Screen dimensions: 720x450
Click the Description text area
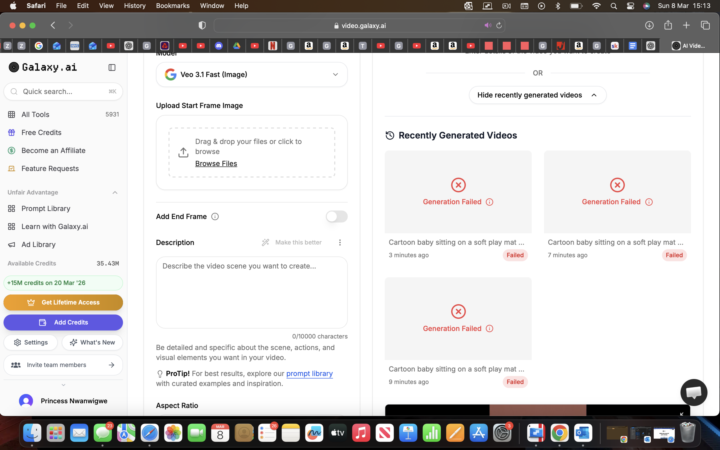(x=252, y=292)
